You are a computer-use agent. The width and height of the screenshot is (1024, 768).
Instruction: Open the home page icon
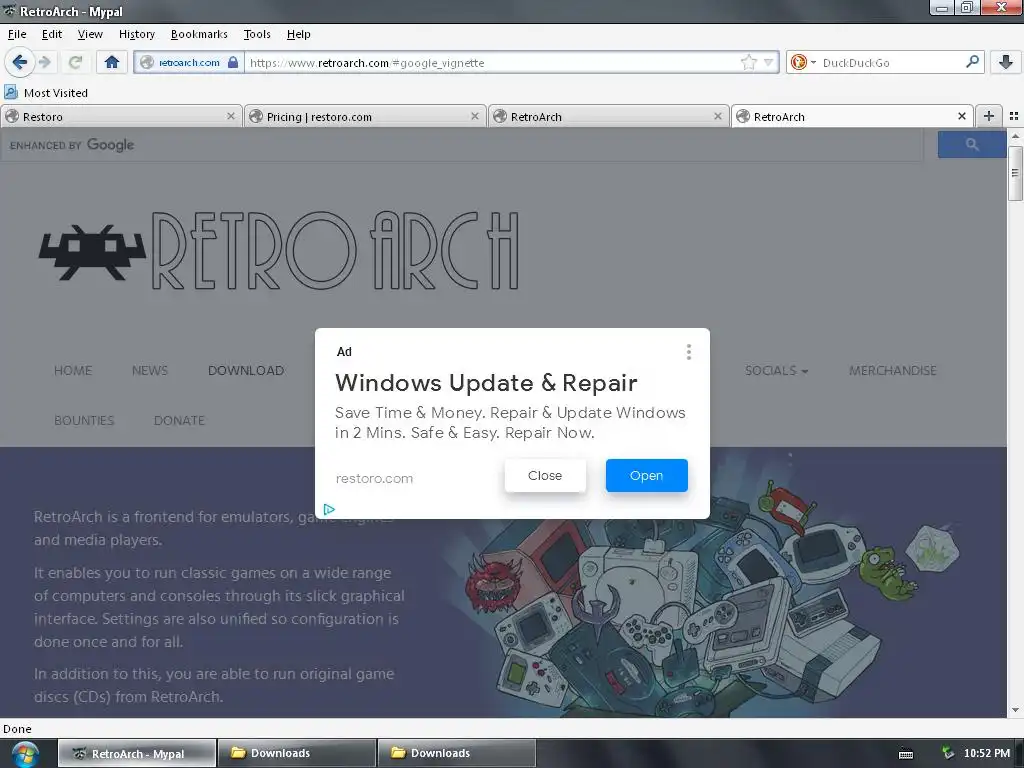point(112,62)
